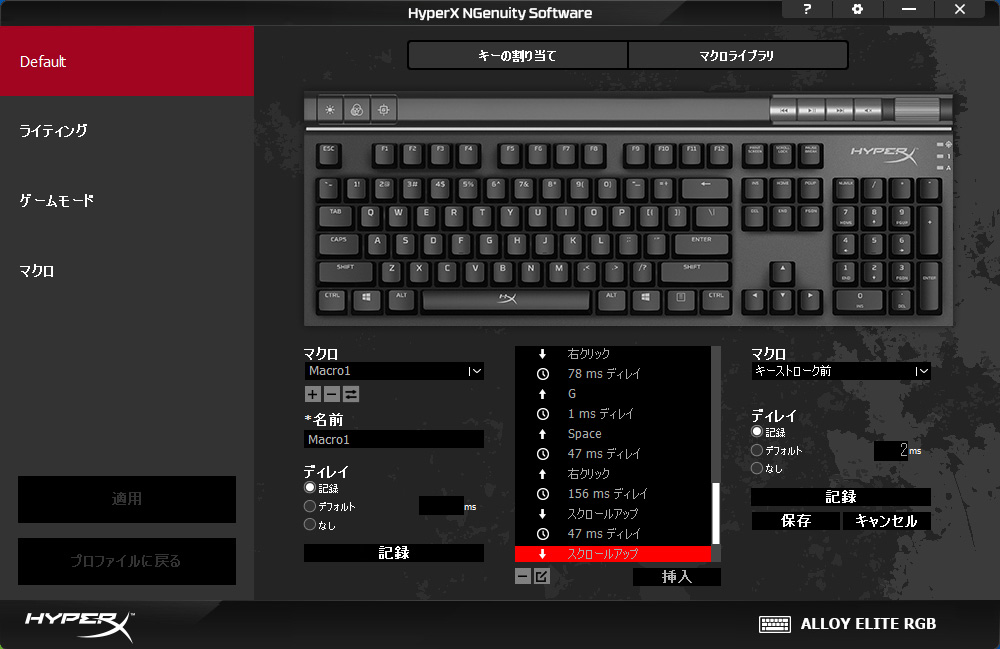The image size is (1000, 649).
Task: Delete the macro with minus icon below Macro1
Action: point(332,394)
